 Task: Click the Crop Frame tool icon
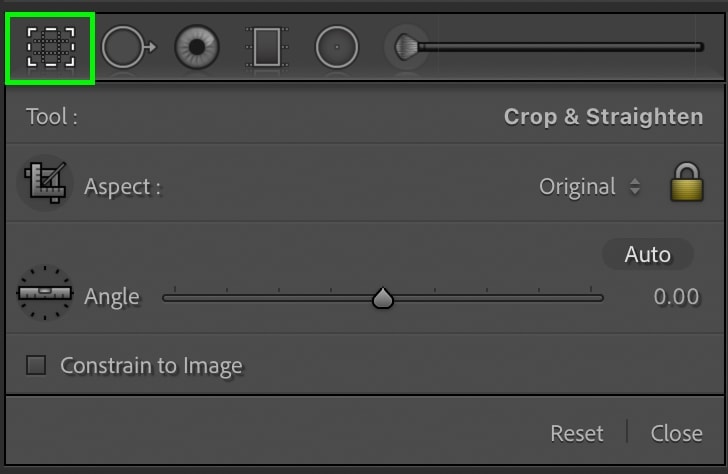(45, 182)
